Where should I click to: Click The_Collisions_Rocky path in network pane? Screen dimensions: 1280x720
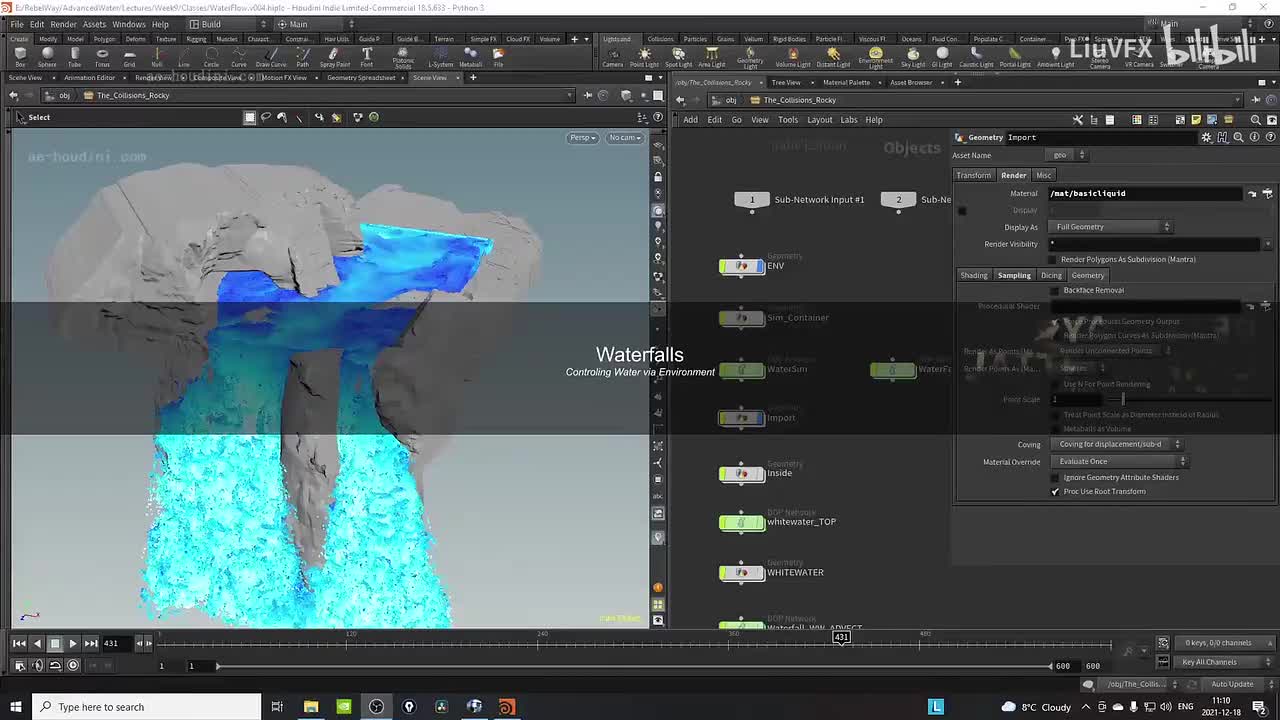(800, 100)
